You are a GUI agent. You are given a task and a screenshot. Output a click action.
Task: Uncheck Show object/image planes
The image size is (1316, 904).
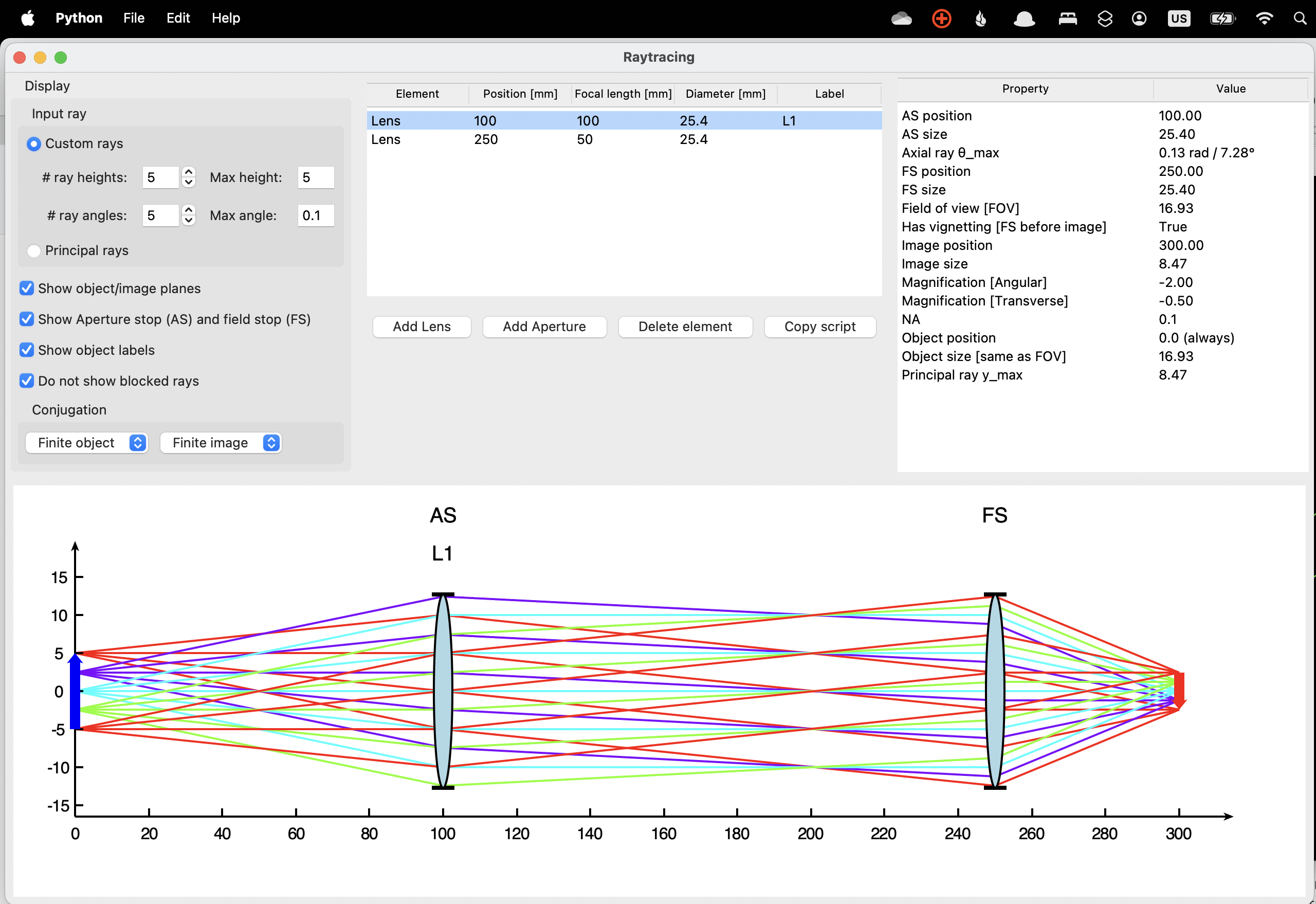(x=27, y=288)
